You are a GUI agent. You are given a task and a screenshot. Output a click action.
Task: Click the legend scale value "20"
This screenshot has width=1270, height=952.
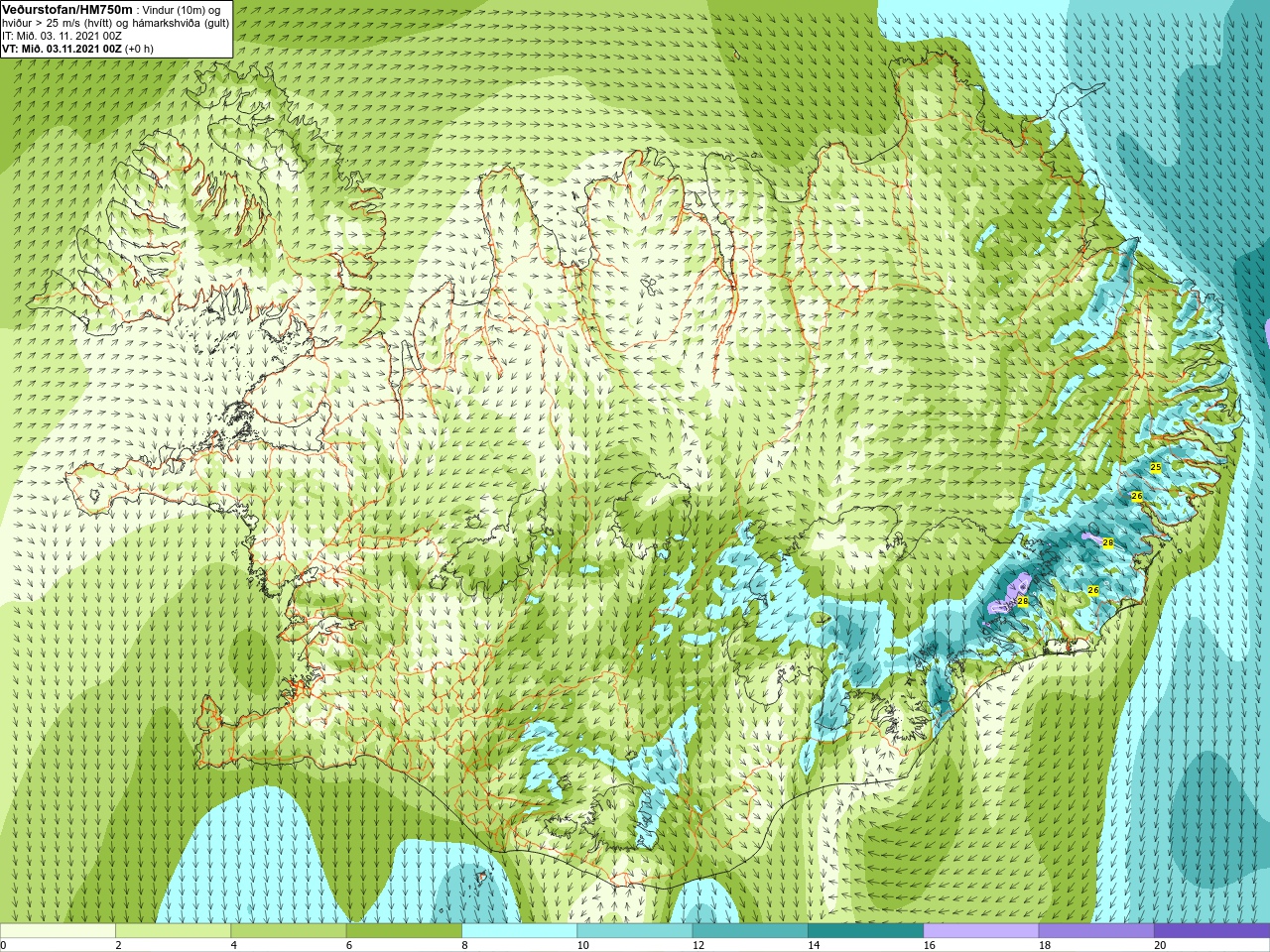1159,945
